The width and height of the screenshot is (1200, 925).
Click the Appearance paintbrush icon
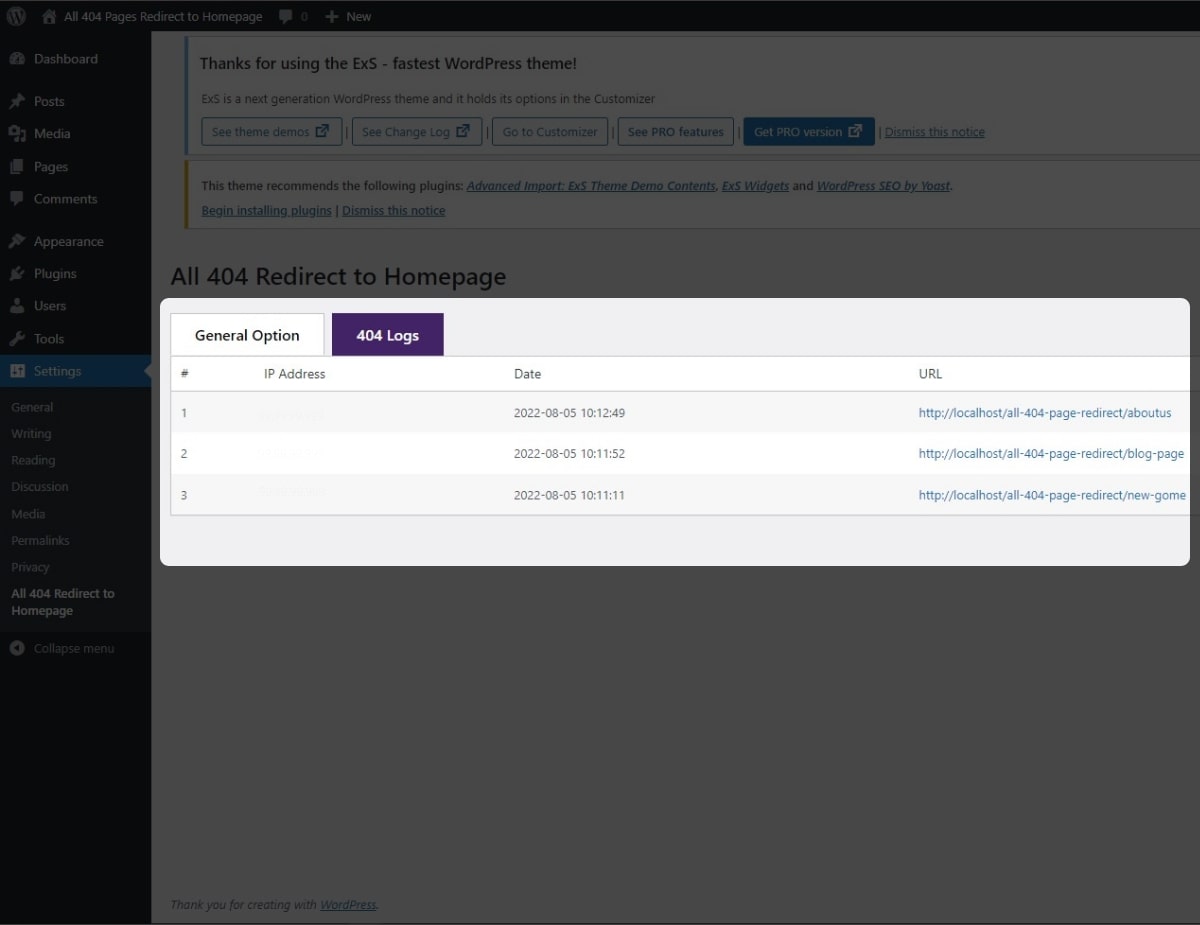(x=17, y=241)
